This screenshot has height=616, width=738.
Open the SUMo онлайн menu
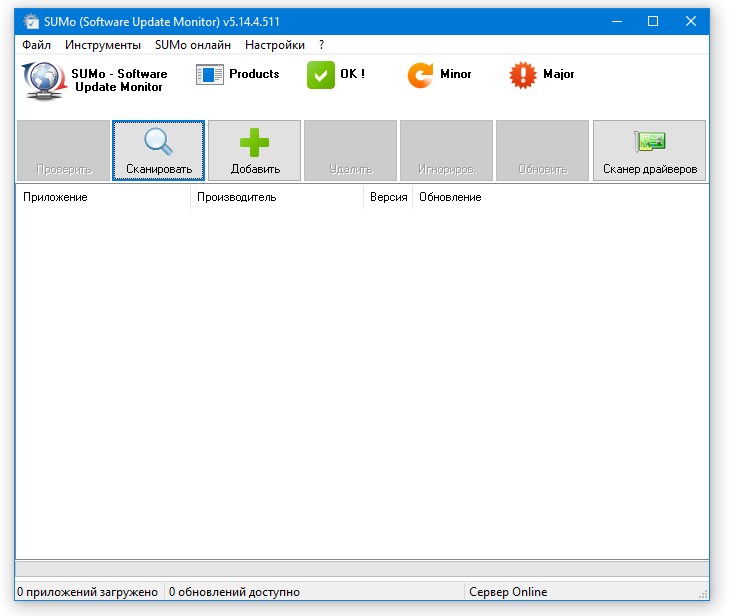193,45
